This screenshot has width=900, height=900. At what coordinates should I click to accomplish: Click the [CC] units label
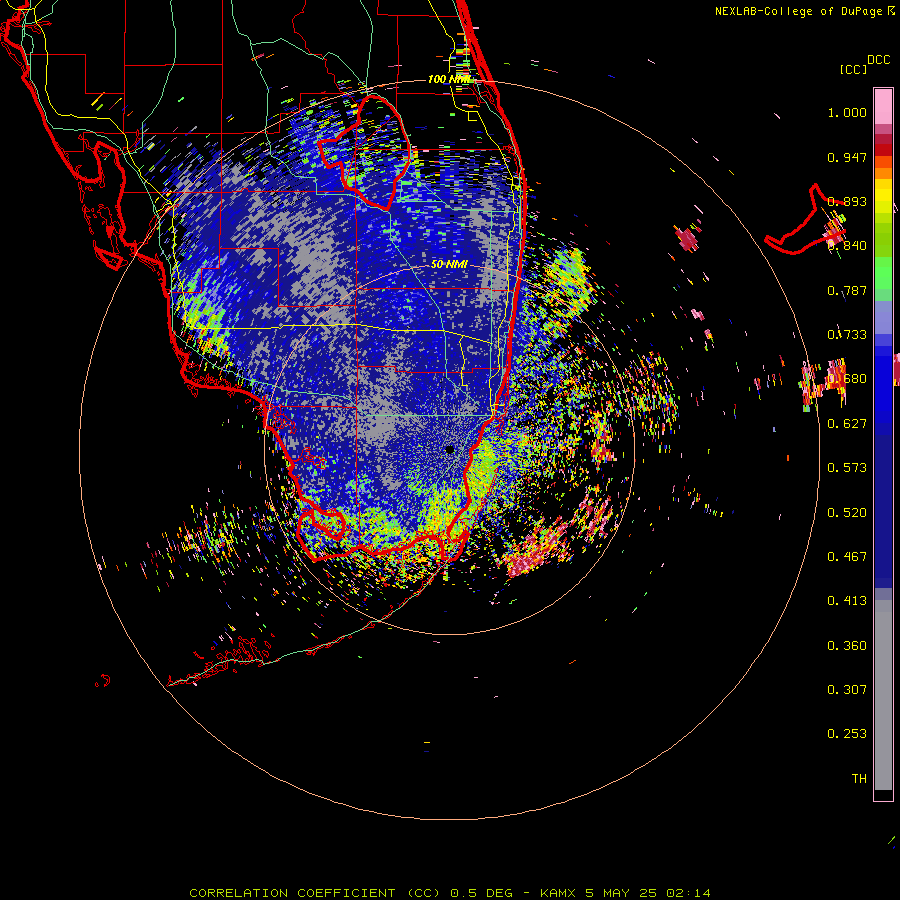click(853, 69)
